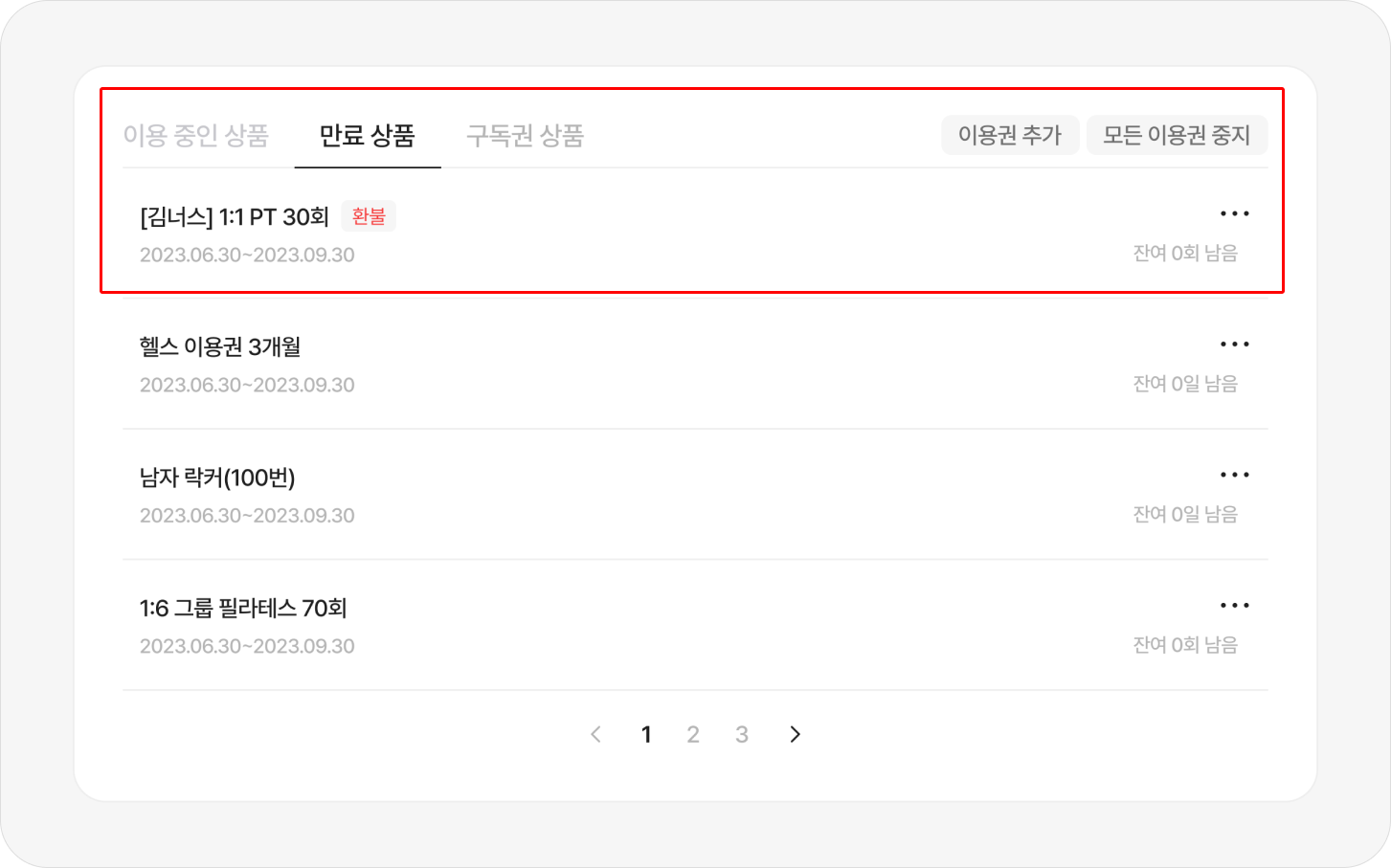Jump to page 2
Screen dimensions: 1391x868
(693, 734)
